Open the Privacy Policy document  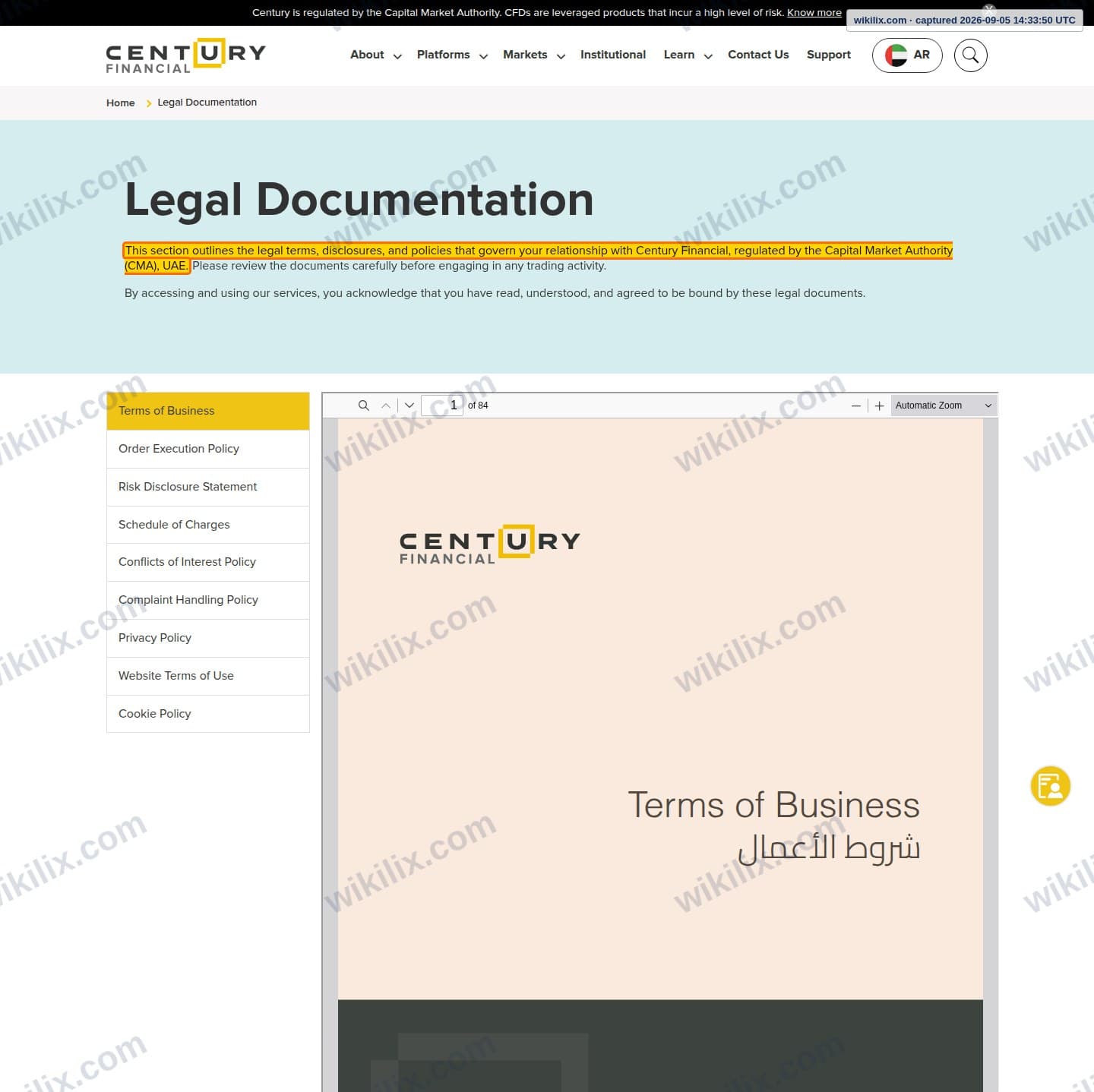click(x=208, y=638)
